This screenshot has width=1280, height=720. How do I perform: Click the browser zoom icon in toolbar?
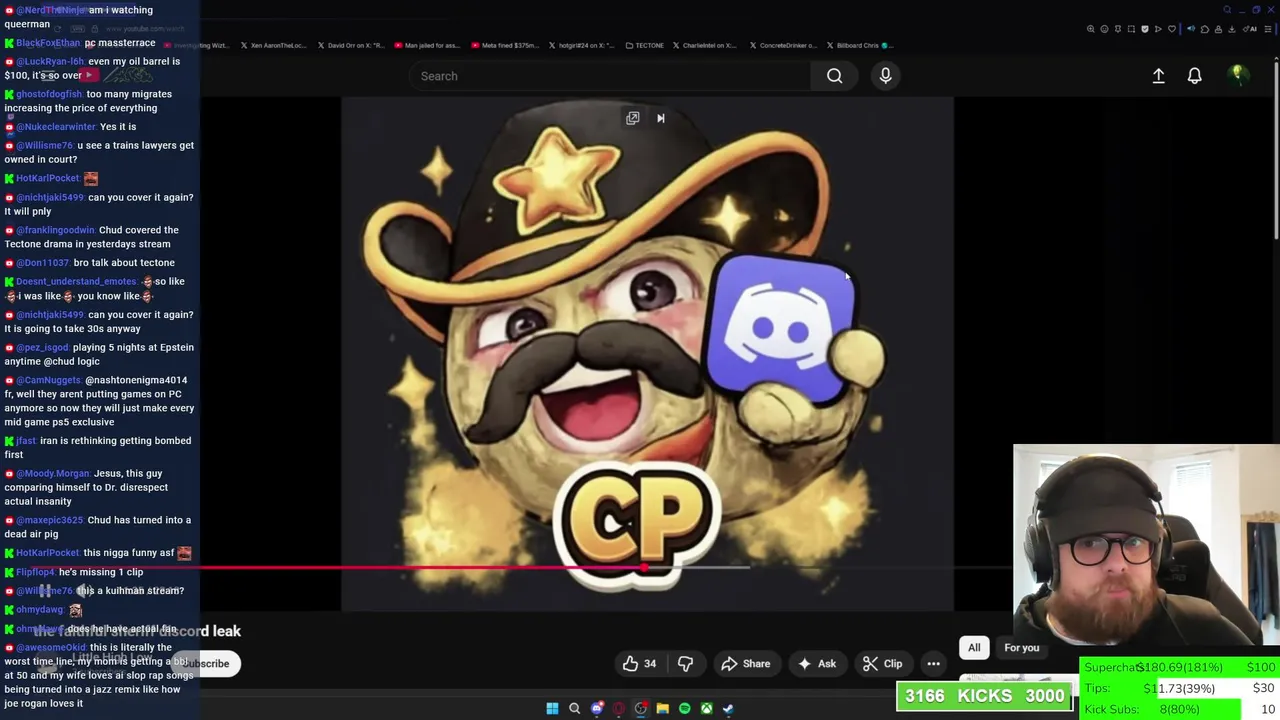point(1091,29)
